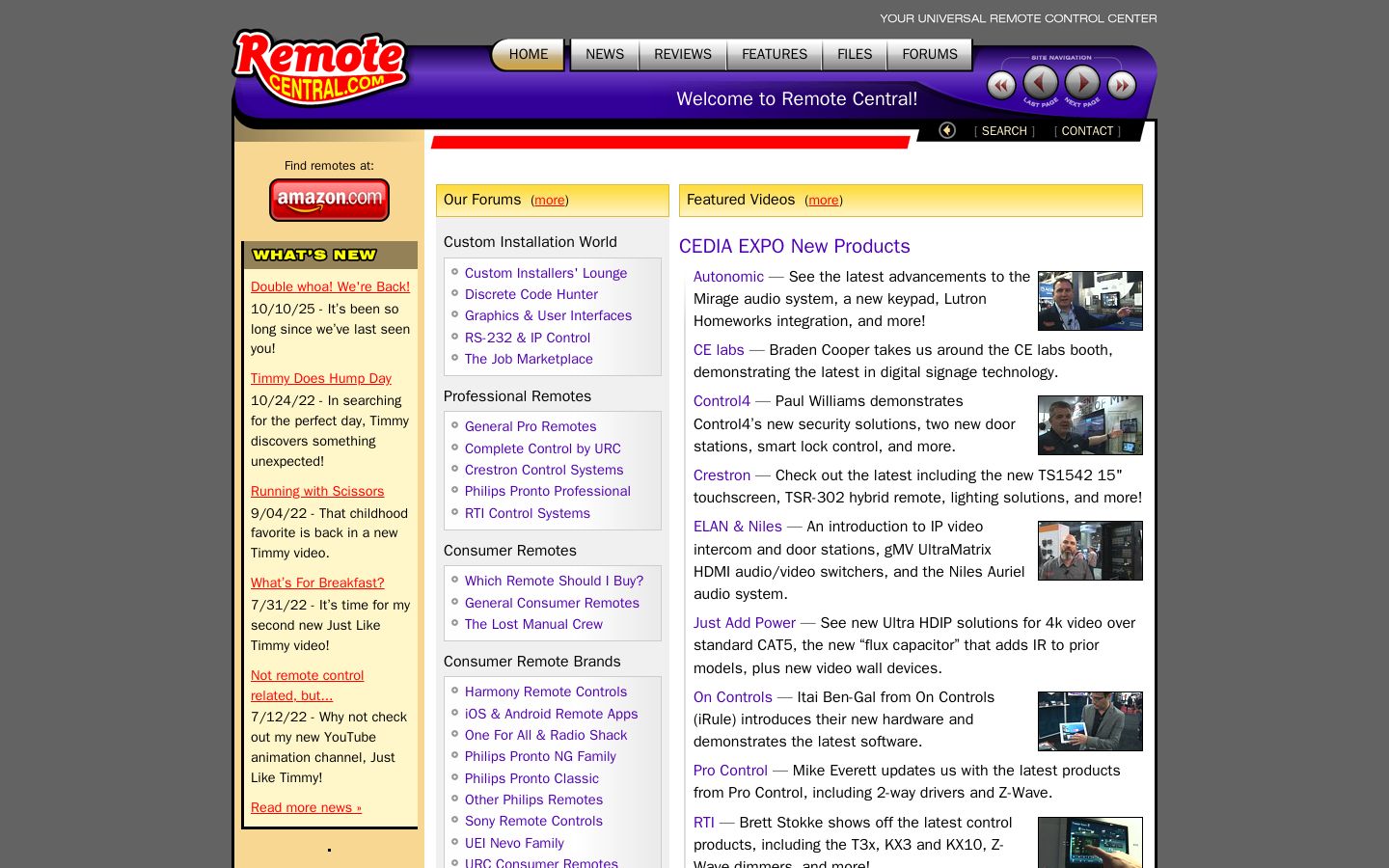
Task: Open the Harmony Remote Controls forum
Action: point(546,692)
